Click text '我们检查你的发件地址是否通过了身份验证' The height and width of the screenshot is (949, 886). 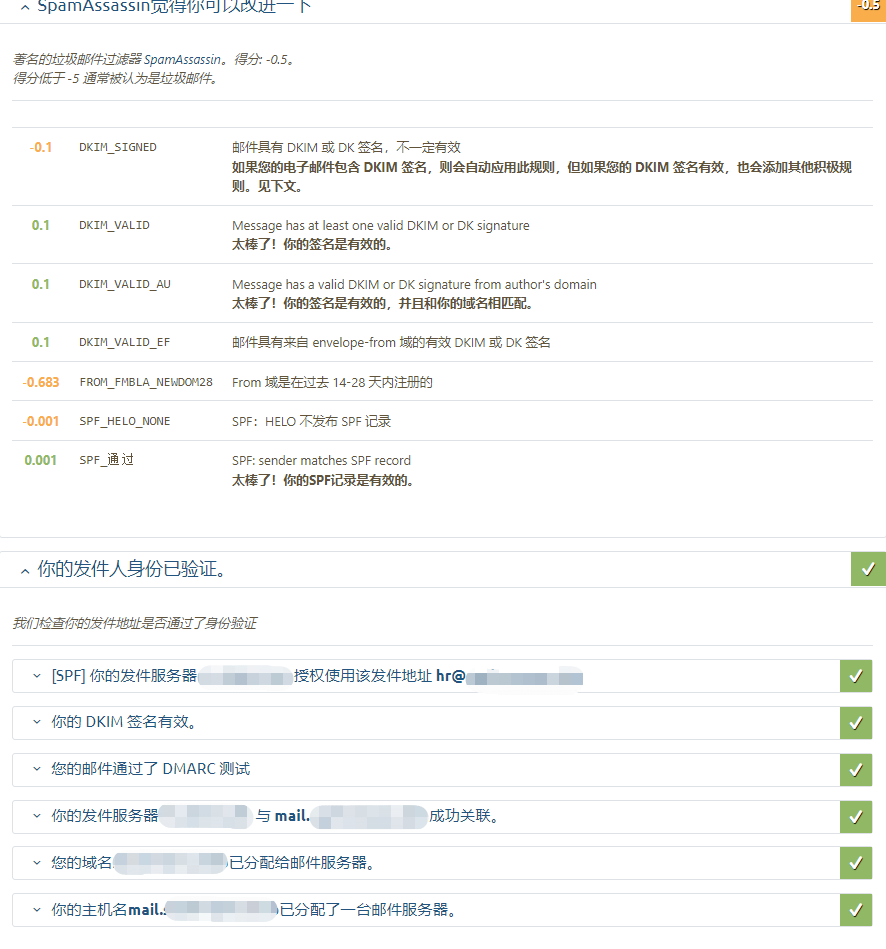coord(134,623)
